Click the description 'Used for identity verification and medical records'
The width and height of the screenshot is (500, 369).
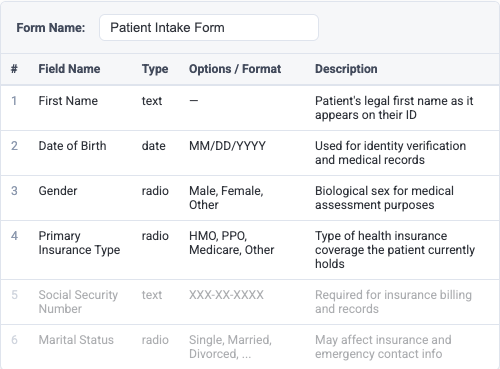pyautogui.click(x=390, y=153)
